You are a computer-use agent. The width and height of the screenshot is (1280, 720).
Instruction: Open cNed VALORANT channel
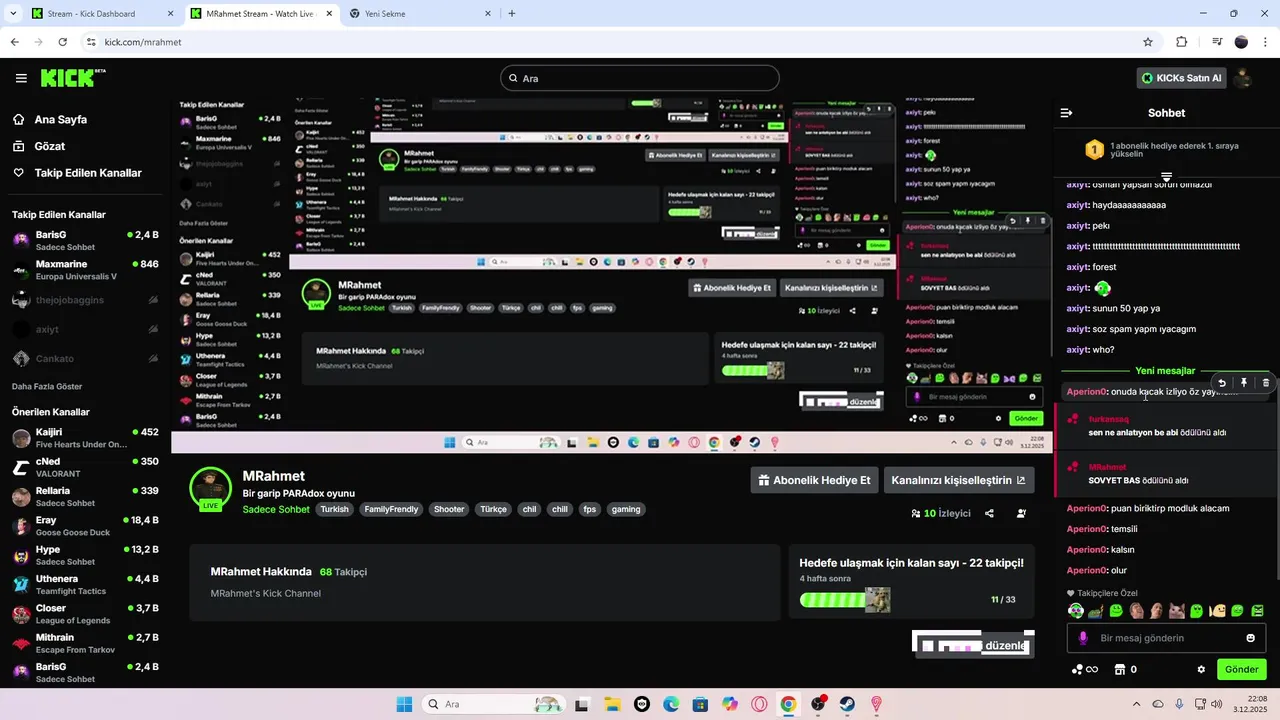pyautogui.click(x=85, y=467)
